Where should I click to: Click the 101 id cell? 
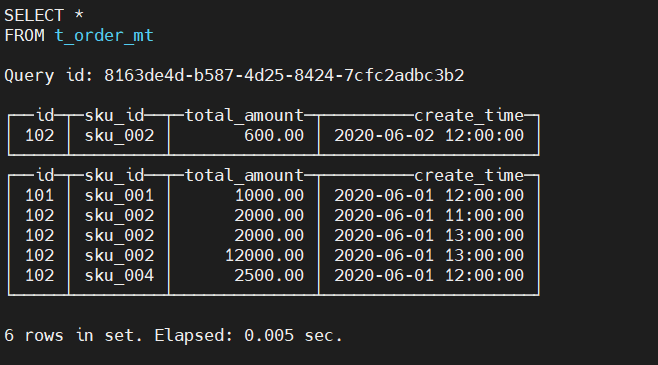[x=40, y=196]
